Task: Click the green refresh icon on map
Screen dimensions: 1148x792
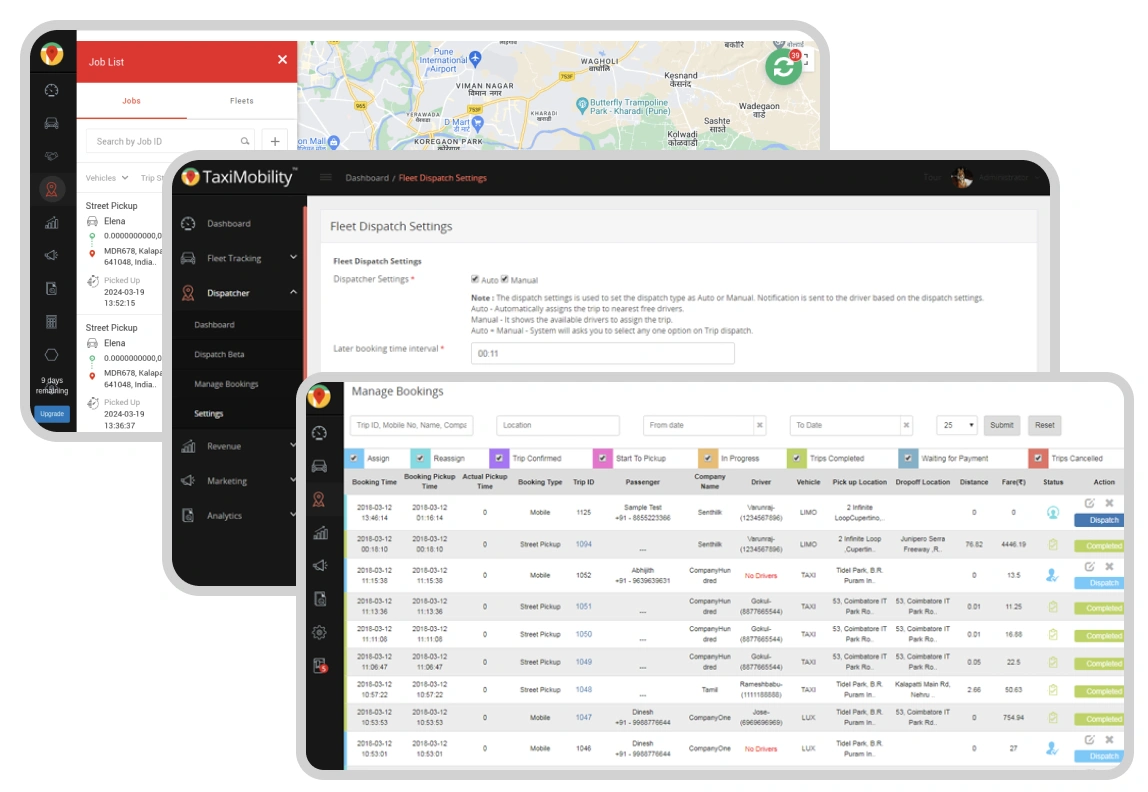Action: (x=783, y=68)
